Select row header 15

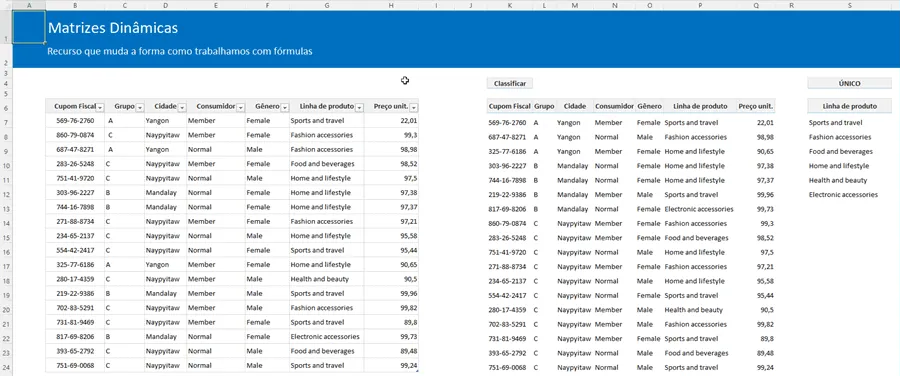(x=6, y=237)
